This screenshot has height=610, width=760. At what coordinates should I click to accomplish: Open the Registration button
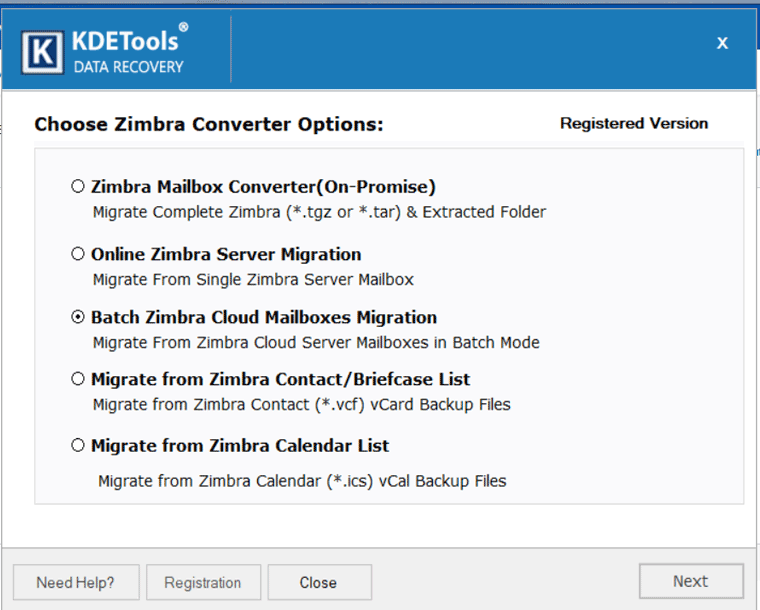point(203,582)
